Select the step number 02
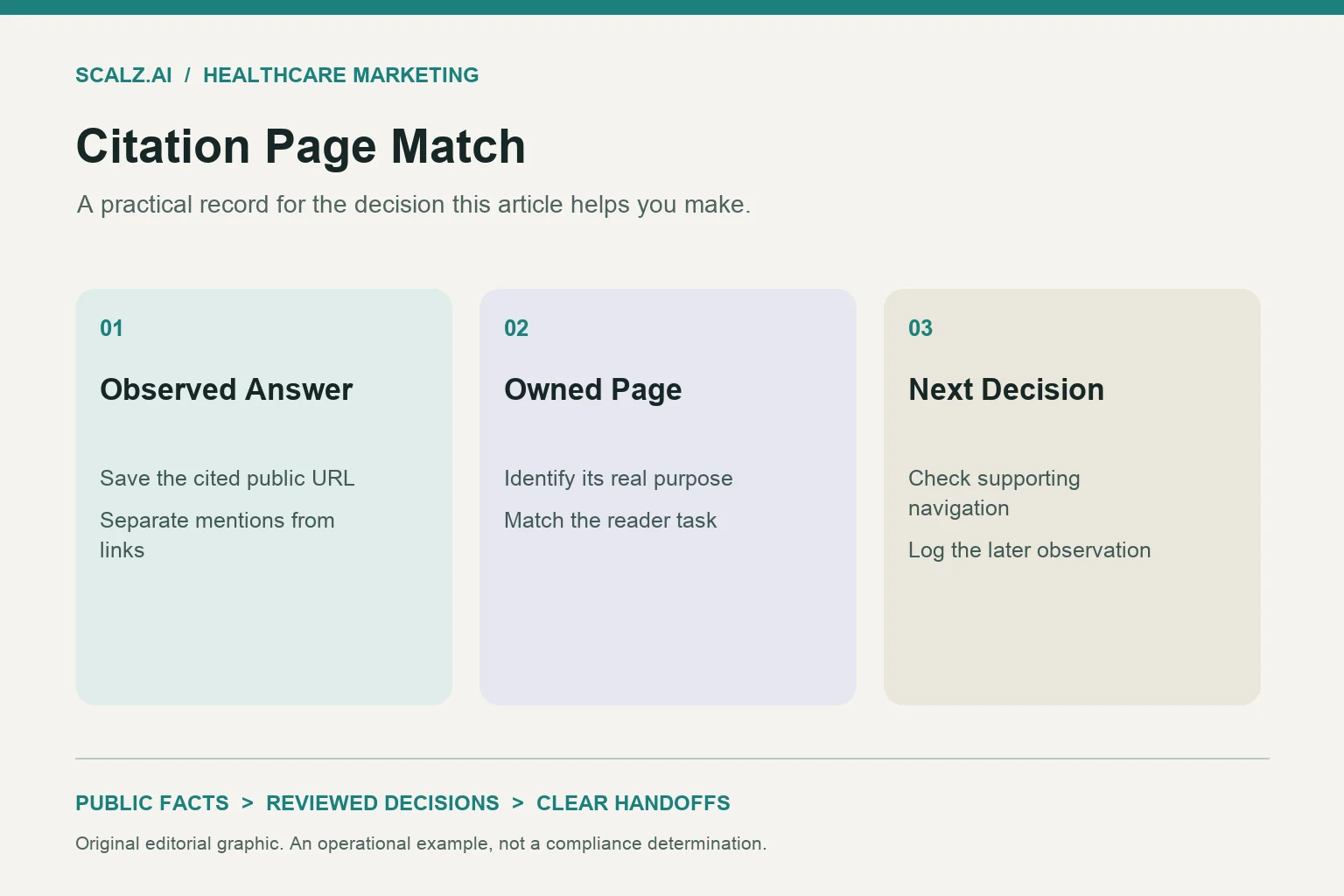 (x=516, y=328)
